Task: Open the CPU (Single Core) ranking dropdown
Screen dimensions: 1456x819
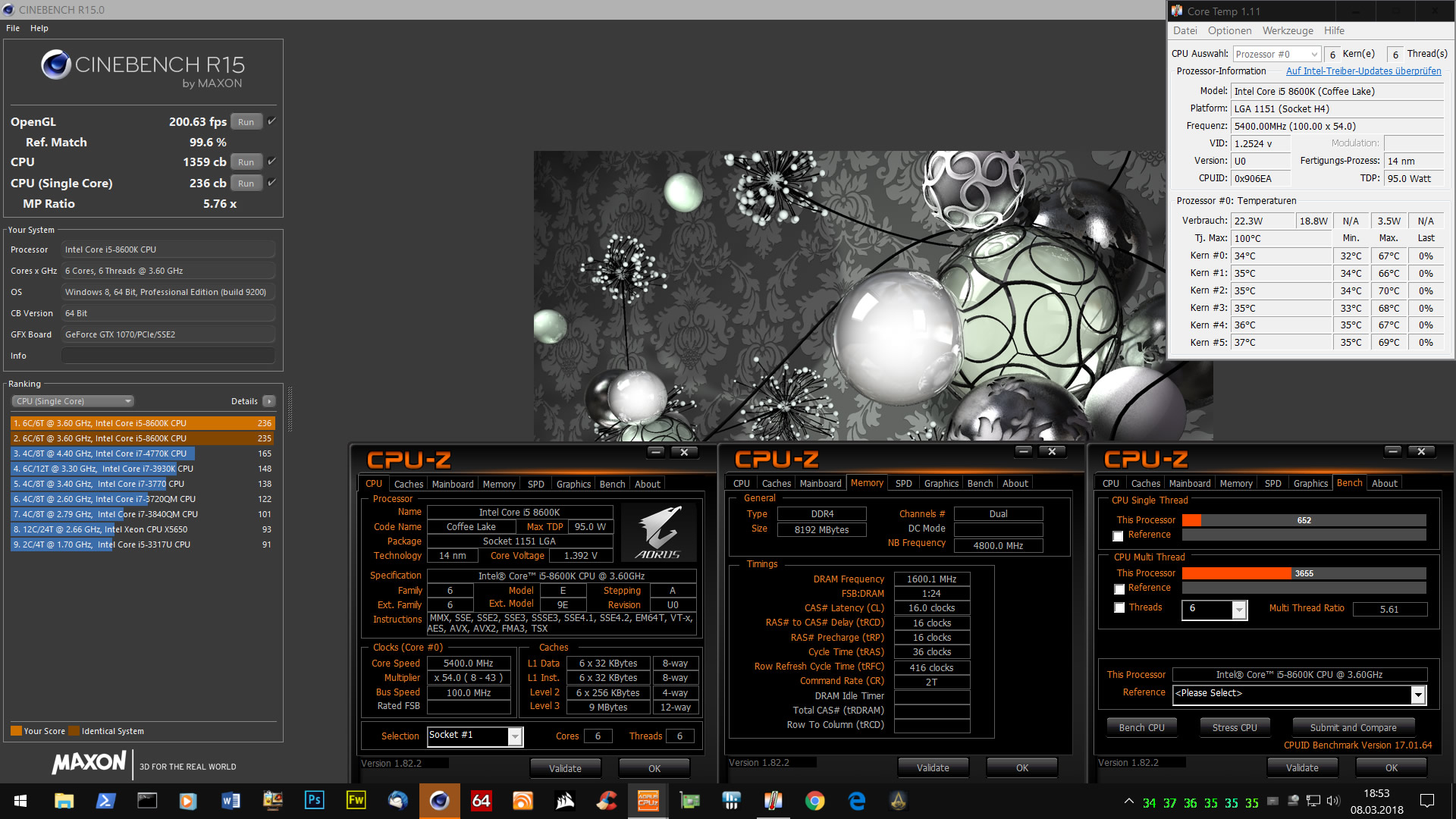Action: pyautogui.click(x=74, y=401)
